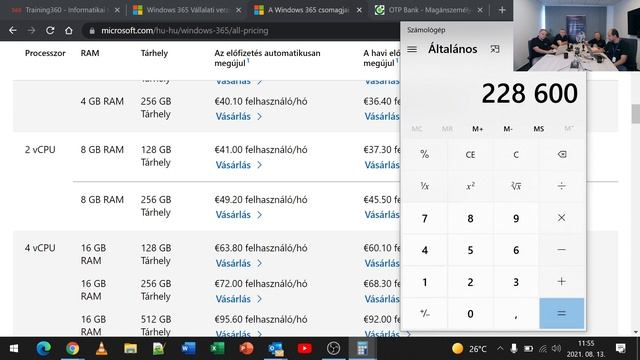Open Excel from the taskbar
The image size is (640, 360).
[217, 349]
